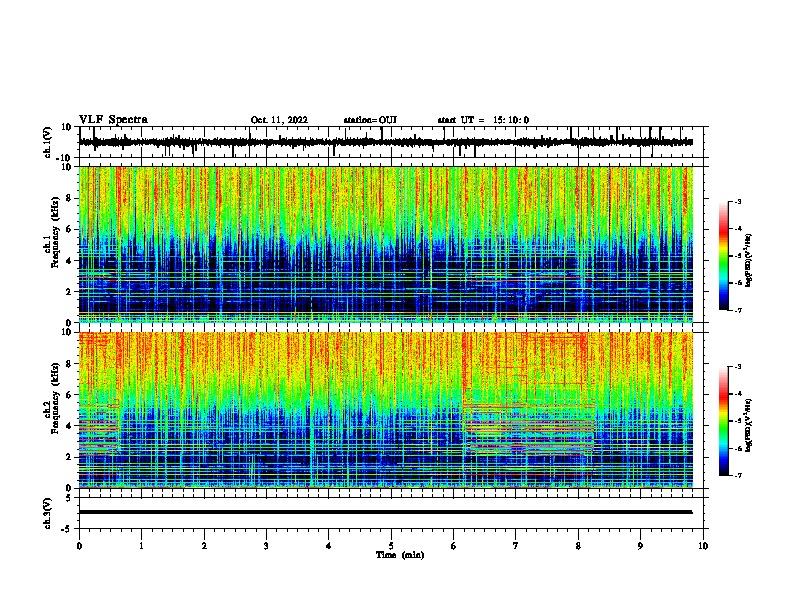
Task: Click the "-3" tick on ch.1 colorbar
Action: click(738, 202)
